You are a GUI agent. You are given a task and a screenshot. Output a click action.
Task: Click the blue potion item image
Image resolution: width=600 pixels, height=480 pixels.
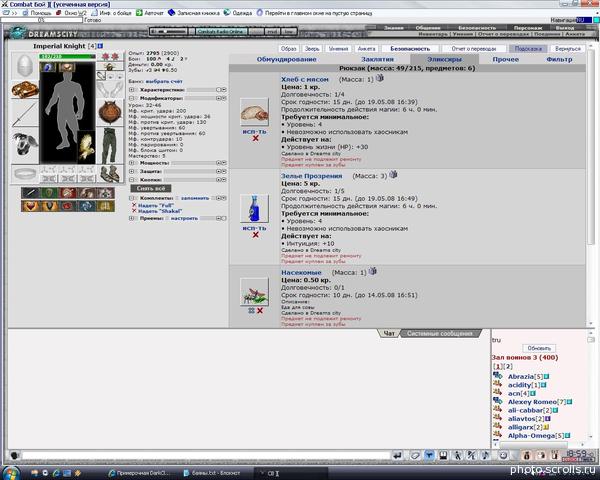(x=254, y=209)
